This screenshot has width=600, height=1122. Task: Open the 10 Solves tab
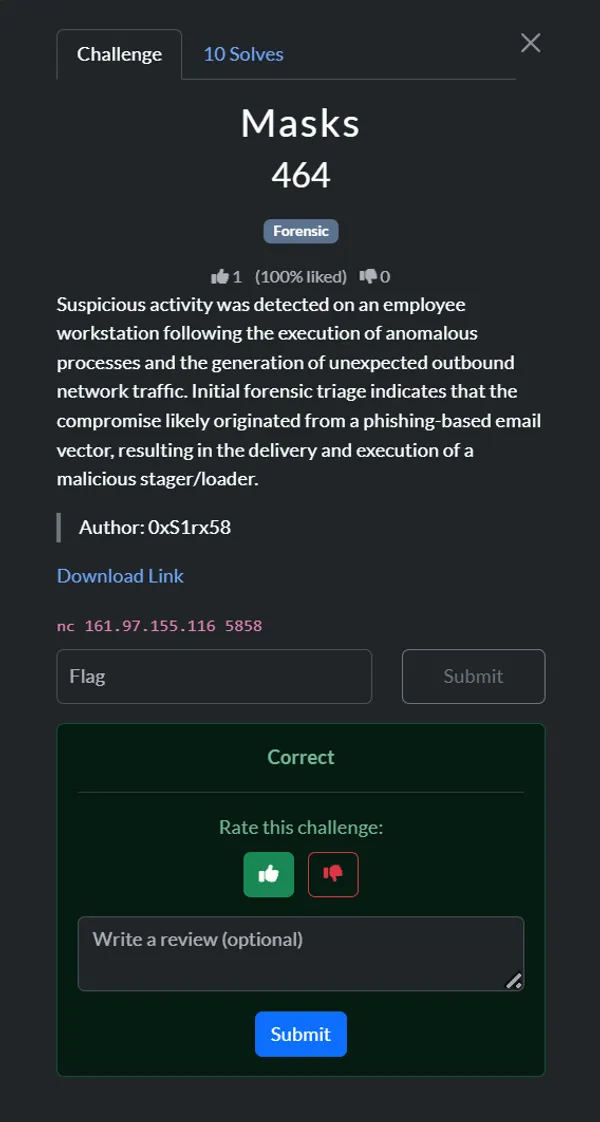click(243, 54)
